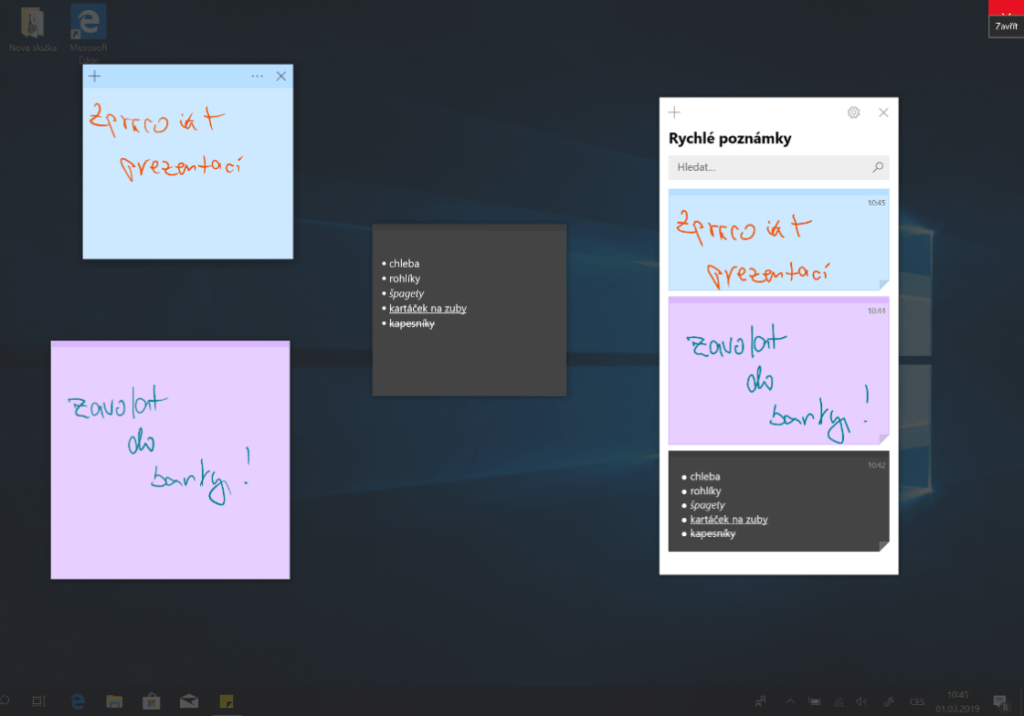1024x716 pixels.
Task: Open Task View on the taskbar
Action: [x=39, y=701]
